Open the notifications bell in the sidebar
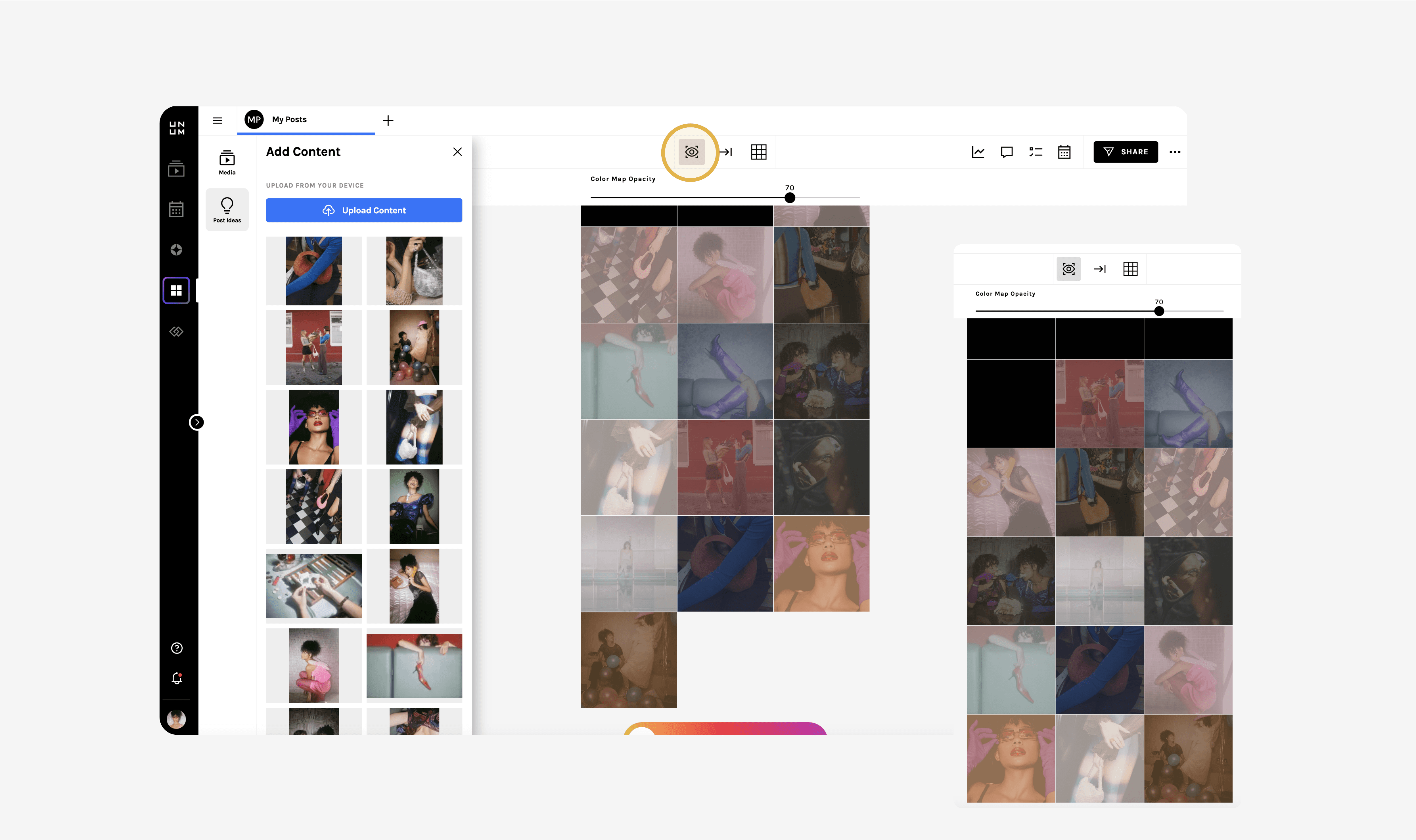 coord(177,678)
